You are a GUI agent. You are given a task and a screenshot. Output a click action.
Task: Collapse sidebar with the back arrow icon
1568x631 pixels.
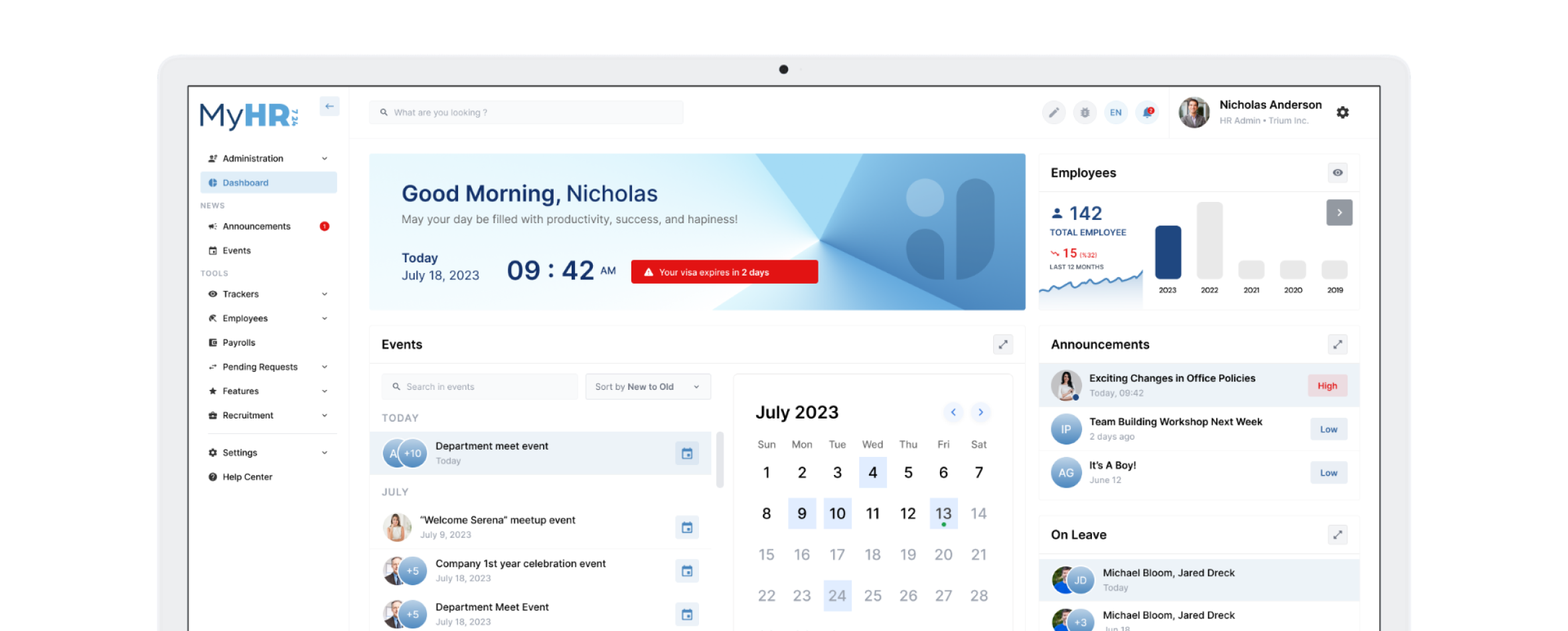tap(329, 106)
